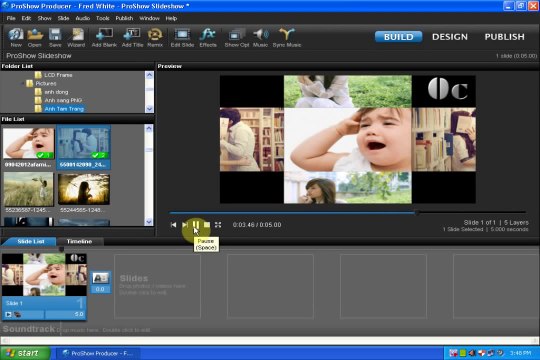This screenshot has height=360, width=540.
Task: Click the Open show toolbar icon
Action: pos(35,38)
